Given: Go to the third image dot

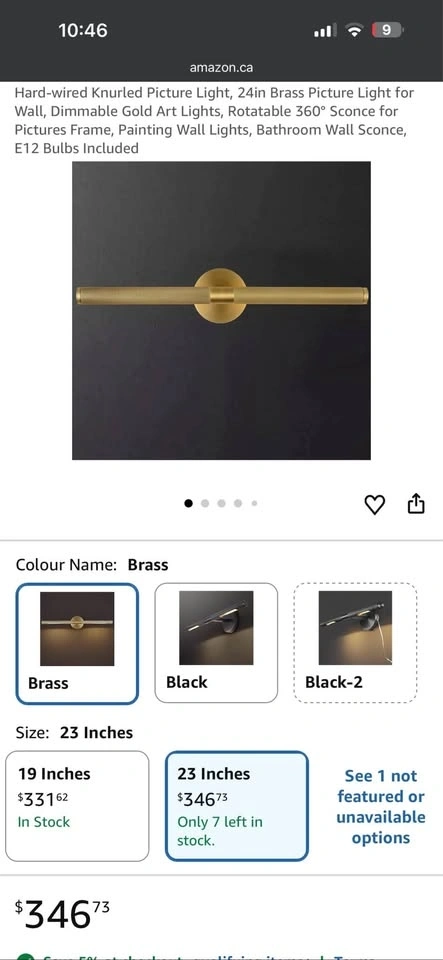Looking at the screenshot, I should (222, 503).
